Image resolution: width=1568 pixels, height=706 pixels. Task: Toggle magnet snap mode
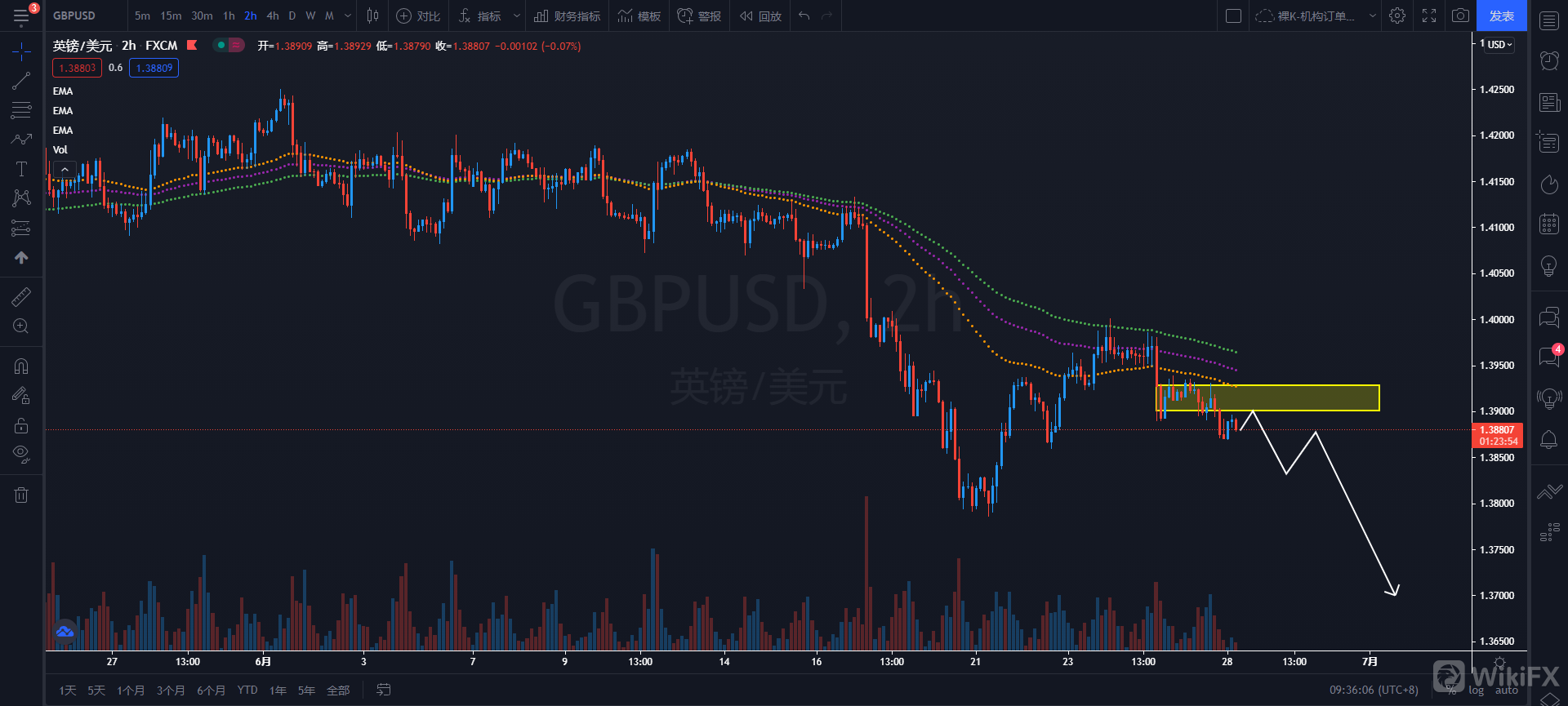point(21,366)
